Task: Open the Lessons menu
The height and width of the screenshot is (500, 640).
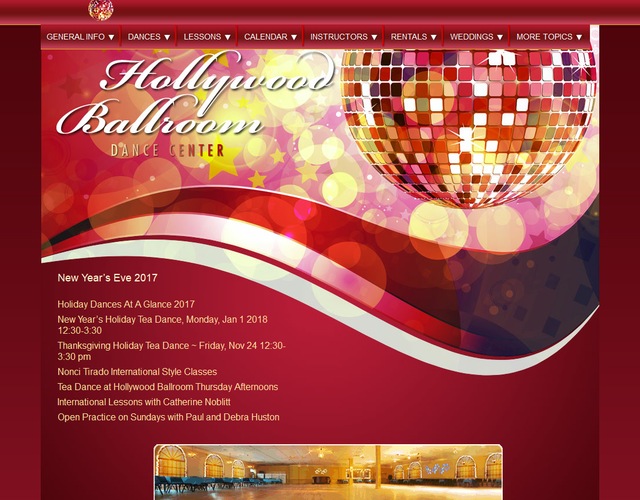Action: point(207,37)
